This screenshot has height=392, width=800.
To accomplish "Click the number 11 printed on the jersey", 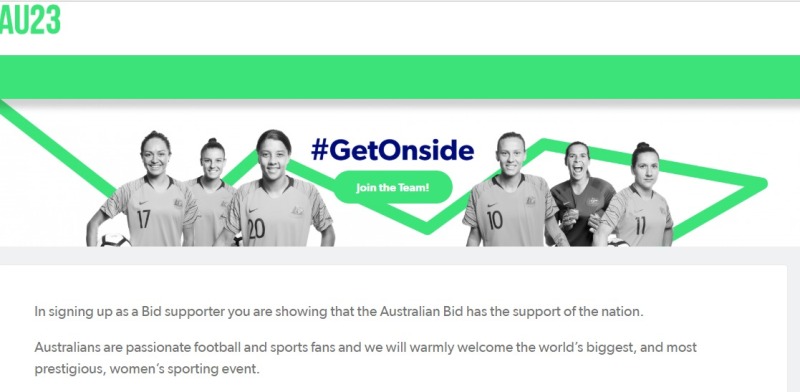I will click(640, 225).
